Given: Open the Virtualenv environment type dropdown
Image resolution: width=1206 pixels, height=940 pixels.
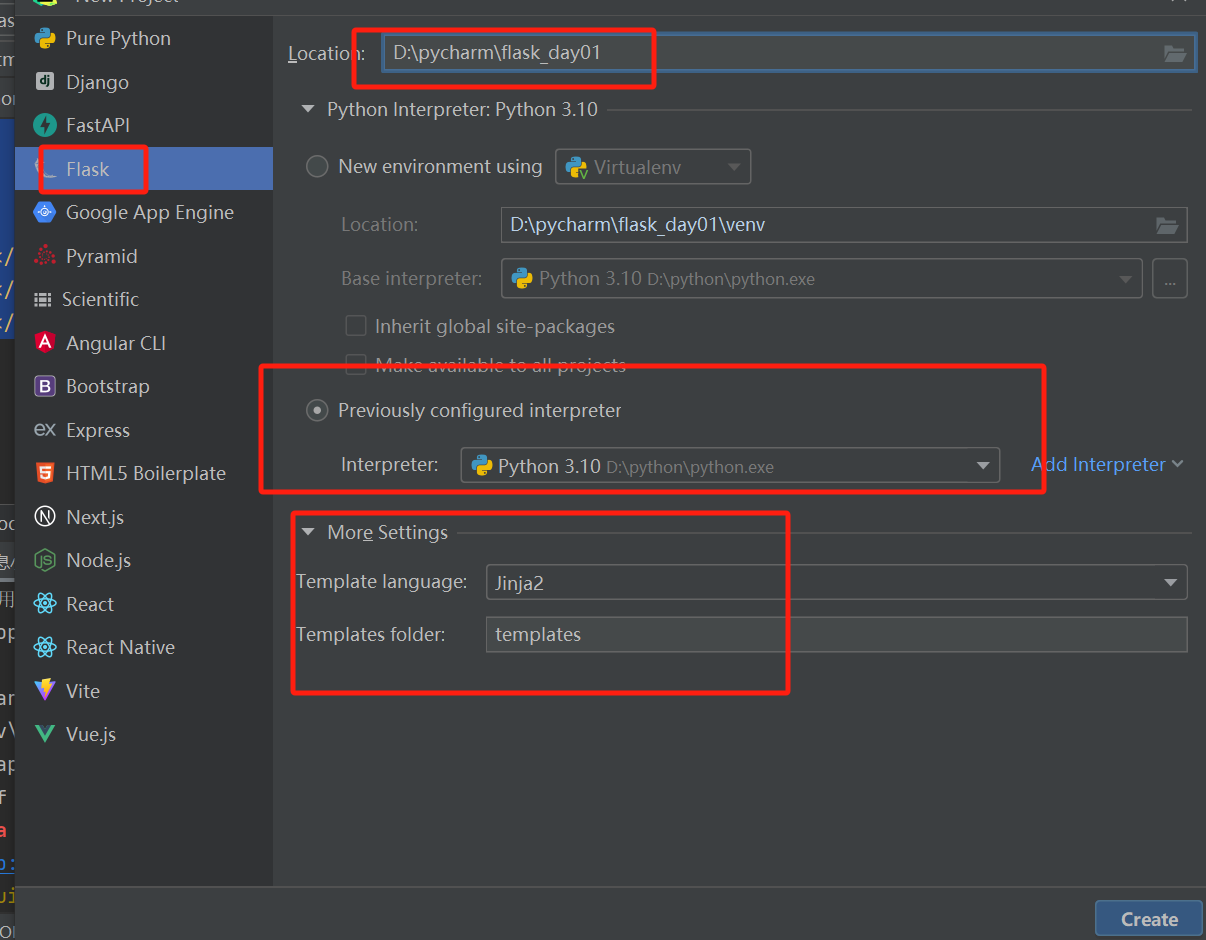Looking at the screenshot, I should (x=653, y=167).
